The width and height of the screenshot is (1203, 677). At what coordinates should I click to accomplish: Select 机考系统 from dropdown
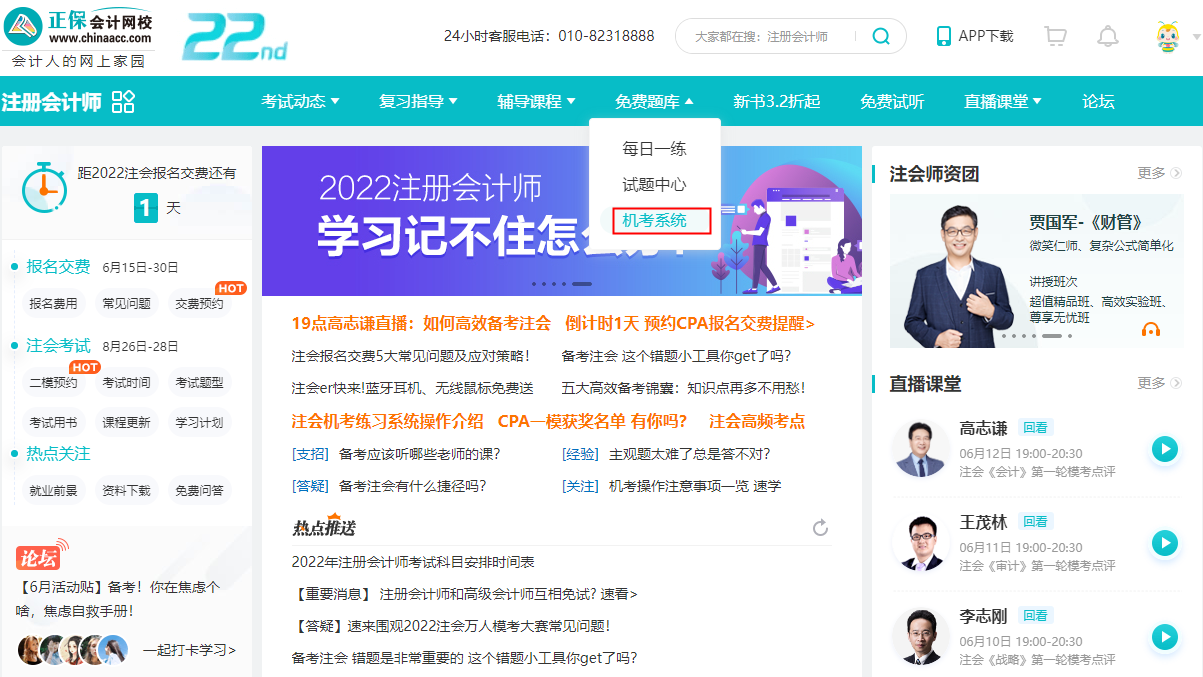click(655, 221)
